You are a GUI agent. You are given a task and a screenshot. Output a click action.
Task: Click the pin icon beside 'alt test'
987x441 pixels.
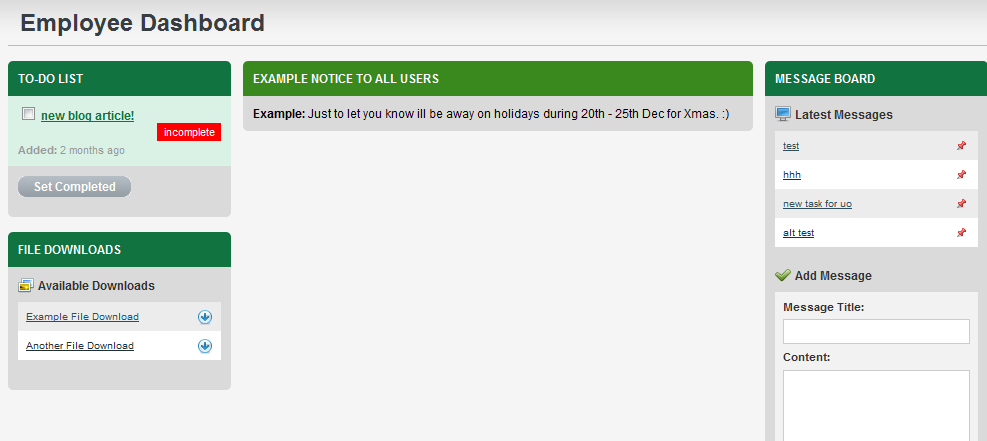point(961,232)
